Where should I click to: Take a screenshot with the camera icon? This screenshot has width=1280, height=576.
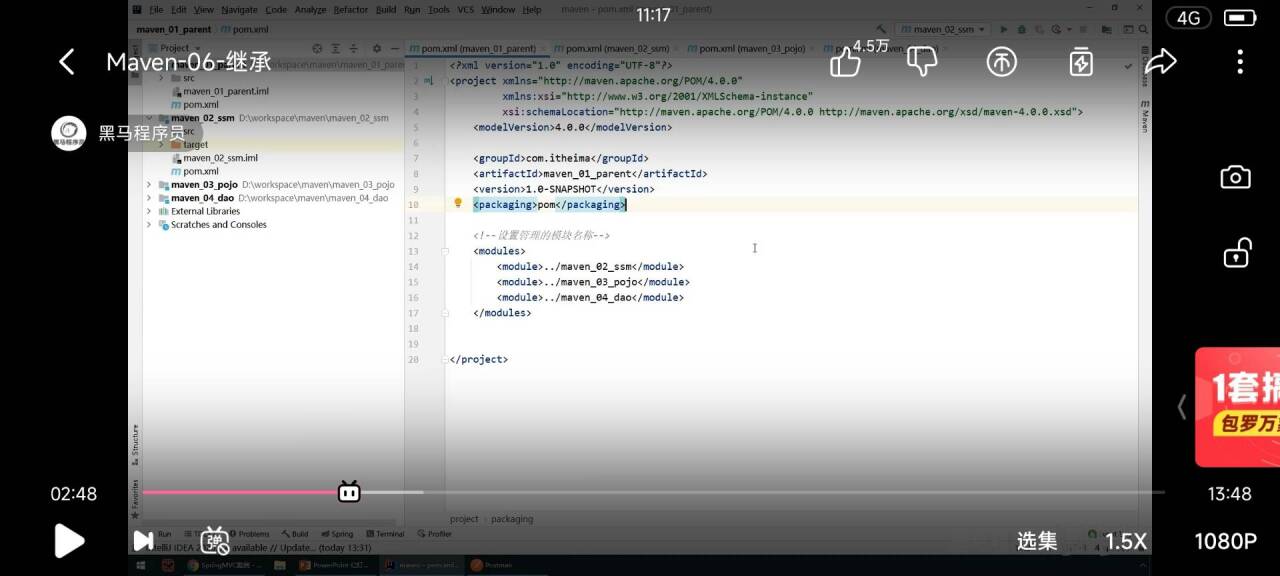click(x=1236, y=177)
